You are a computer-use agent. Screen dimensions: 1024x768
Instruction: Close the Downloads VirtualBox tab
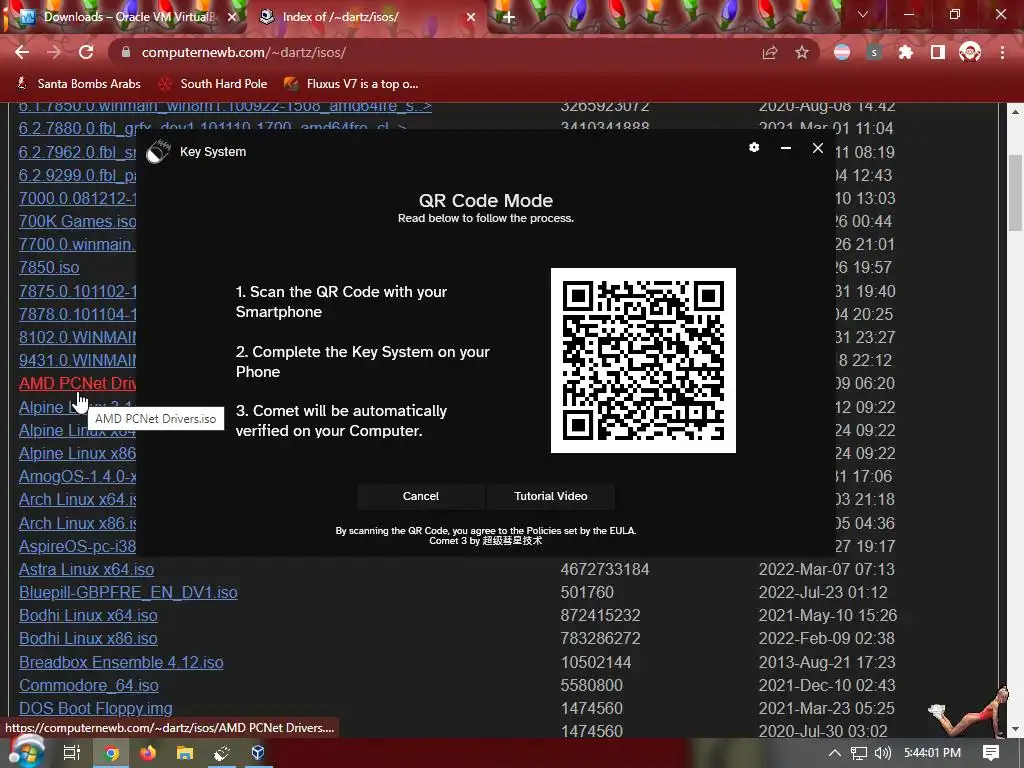point(232,18)
